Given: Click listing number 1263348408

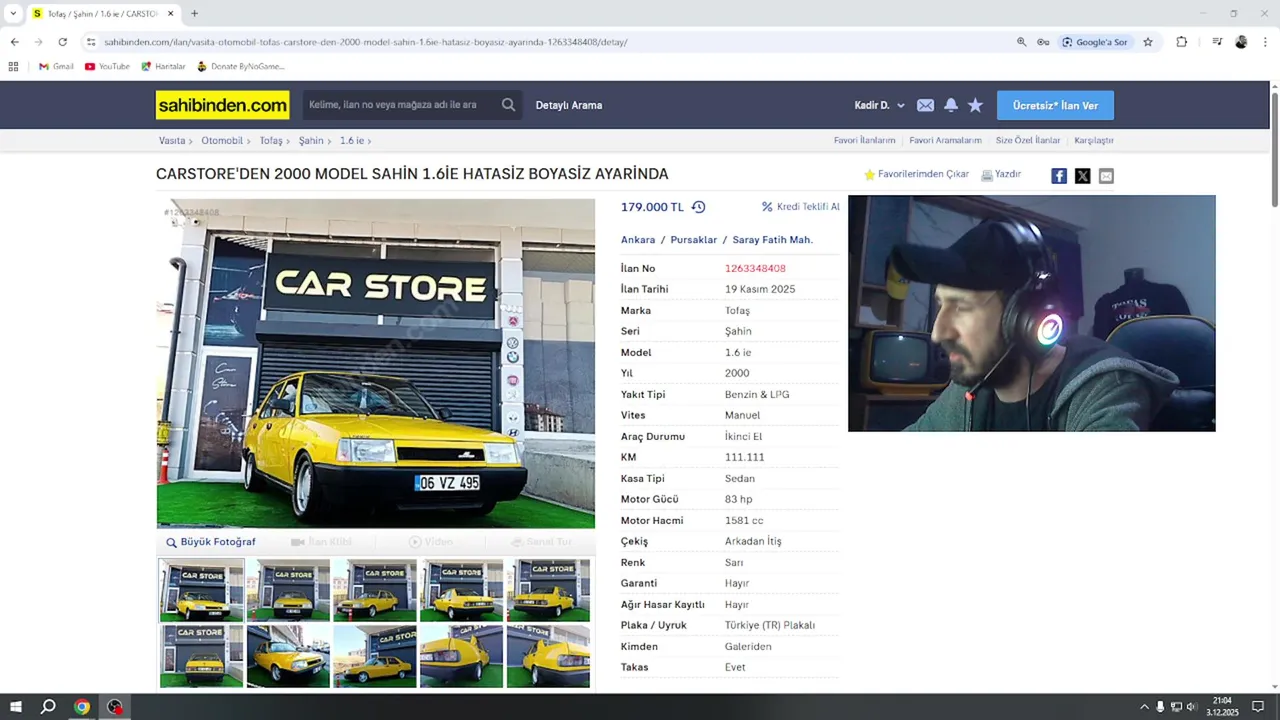Looking at the screenshot, I should [x=755, y=268].
